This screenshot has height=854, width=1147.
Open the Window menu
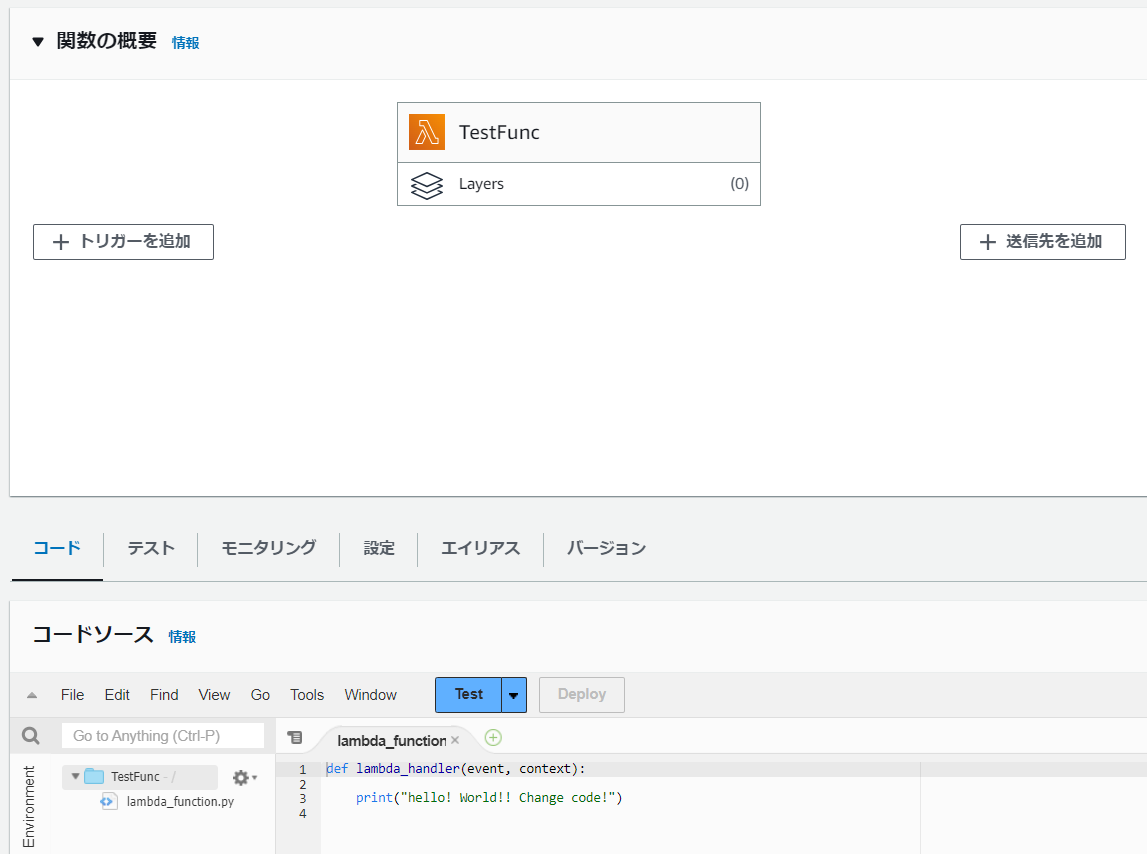(370, 694)
